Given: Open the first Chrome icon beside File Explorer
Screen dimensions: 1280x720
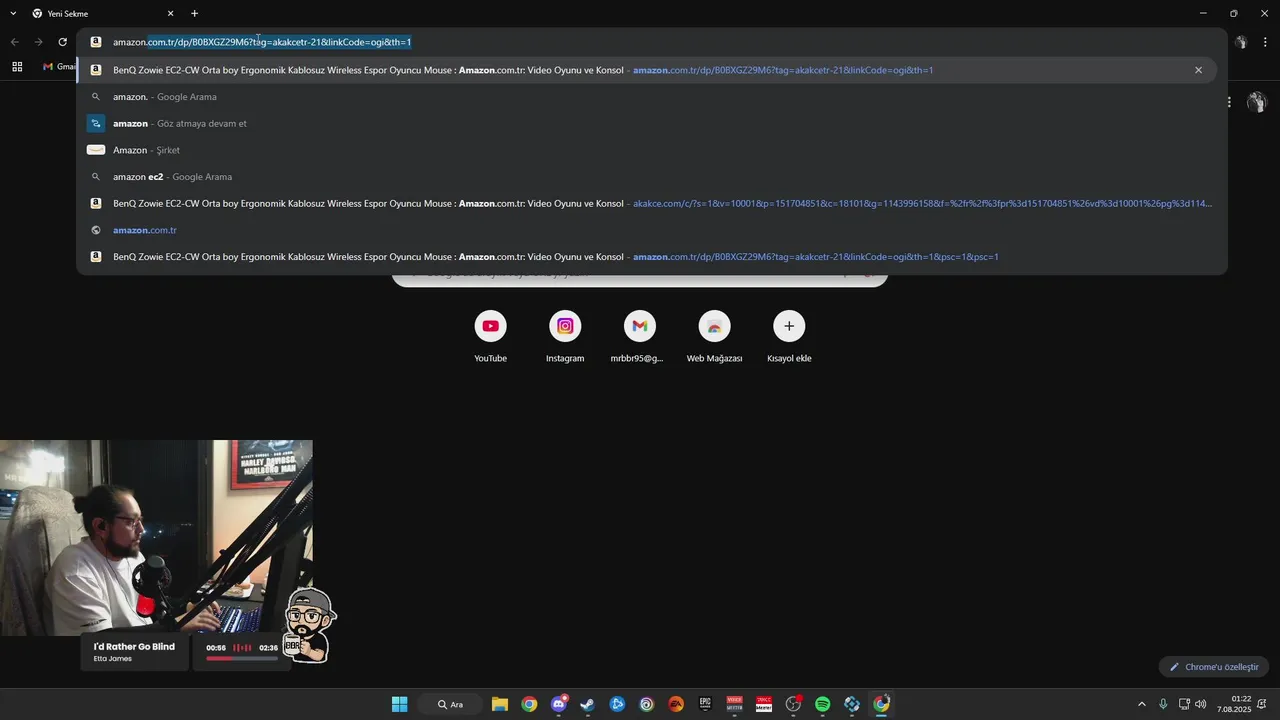Looking at the screenshot, I should 529,704.
